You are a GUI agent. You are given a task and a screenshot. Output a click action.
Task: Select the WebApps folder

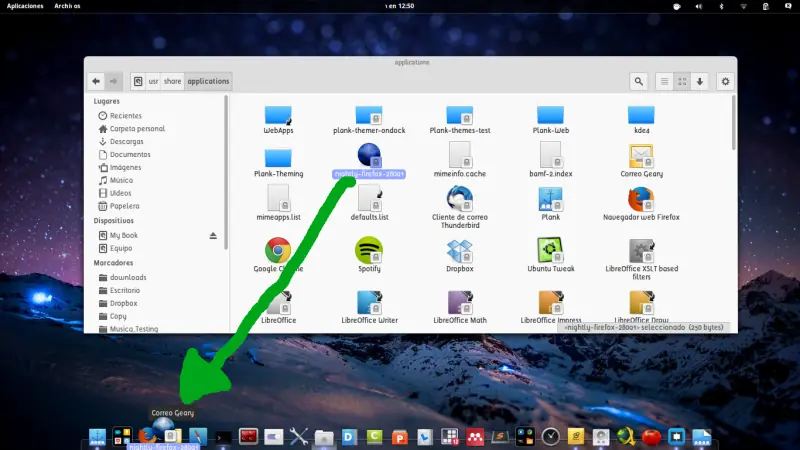click(278, 119)
